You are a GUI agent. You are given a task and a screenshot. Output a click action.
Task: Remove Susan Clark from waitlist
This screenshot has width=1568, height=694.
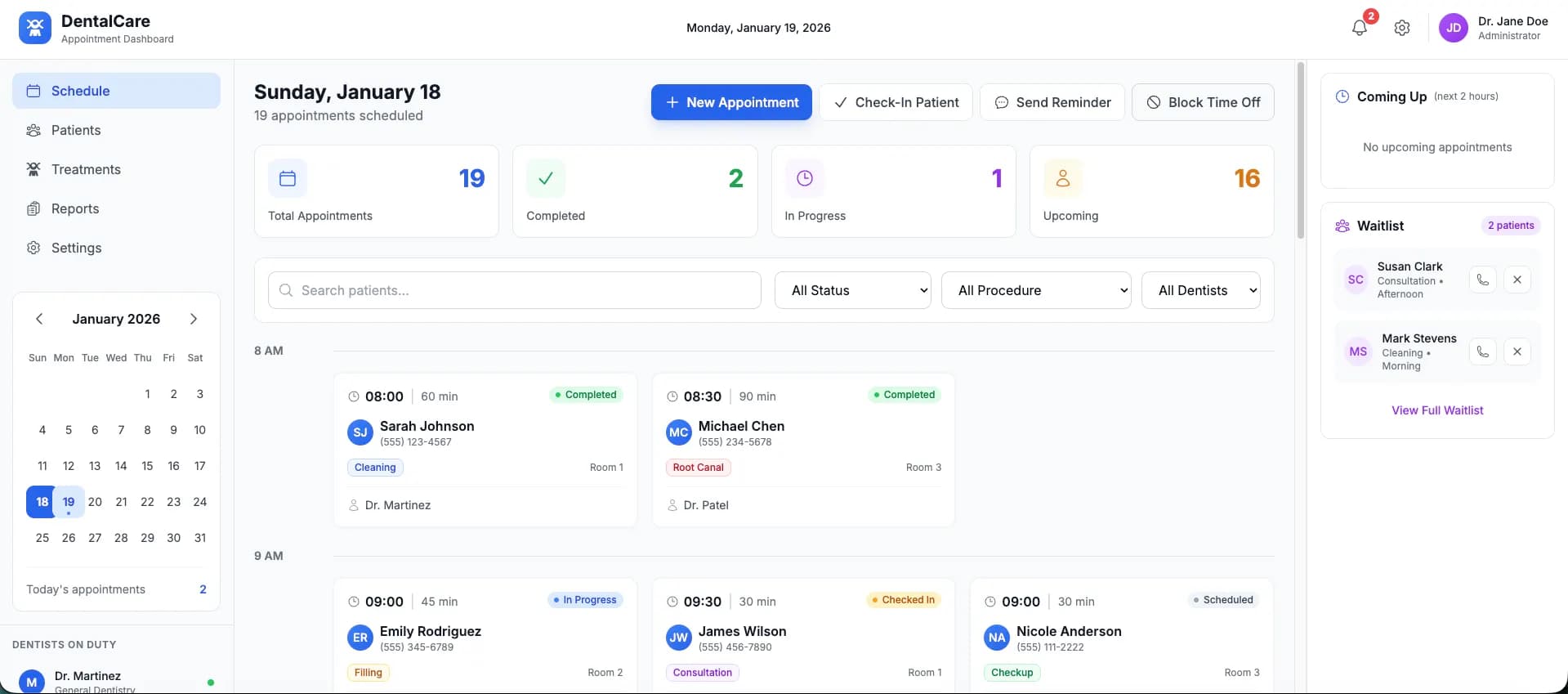1517,280
